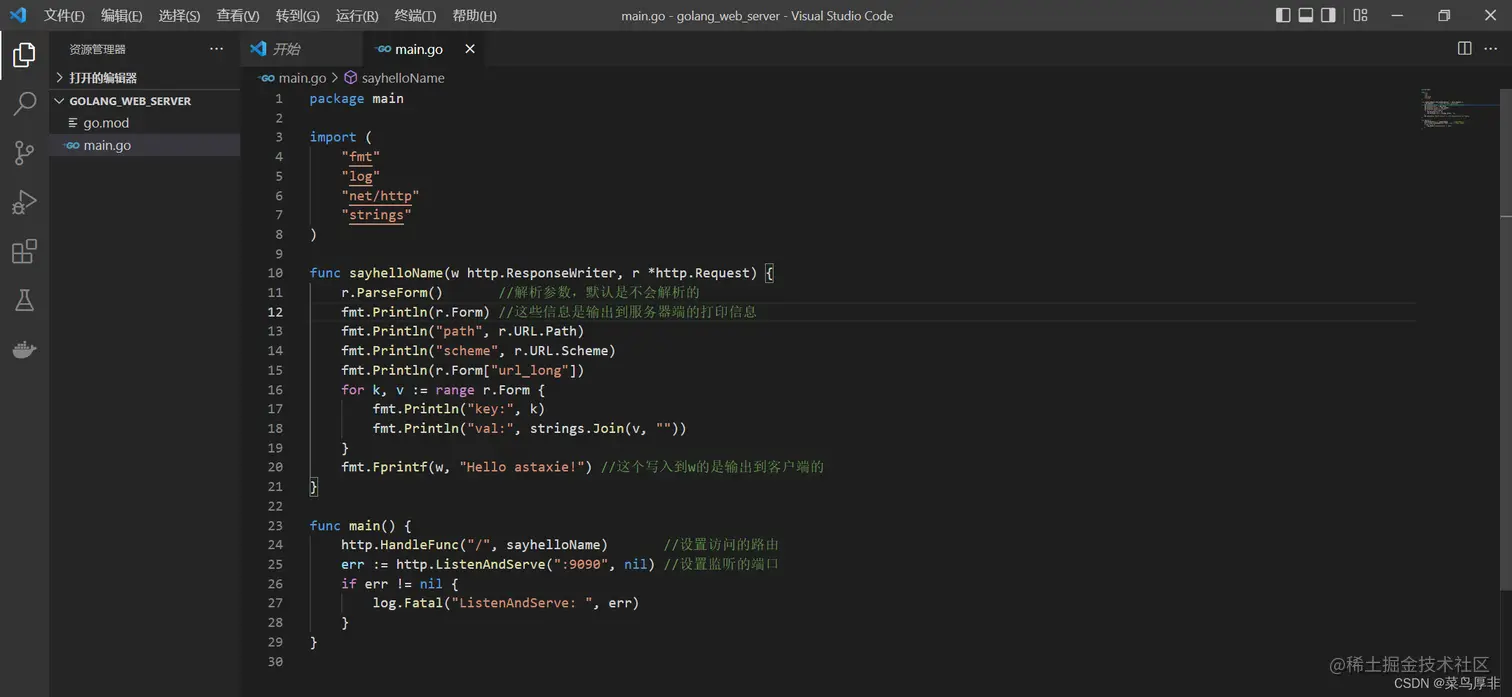Viewport: 1512px width, 697px height.
Task: Click the "net/http" import string
Action: pyautogui.click(x=380, y=196)
